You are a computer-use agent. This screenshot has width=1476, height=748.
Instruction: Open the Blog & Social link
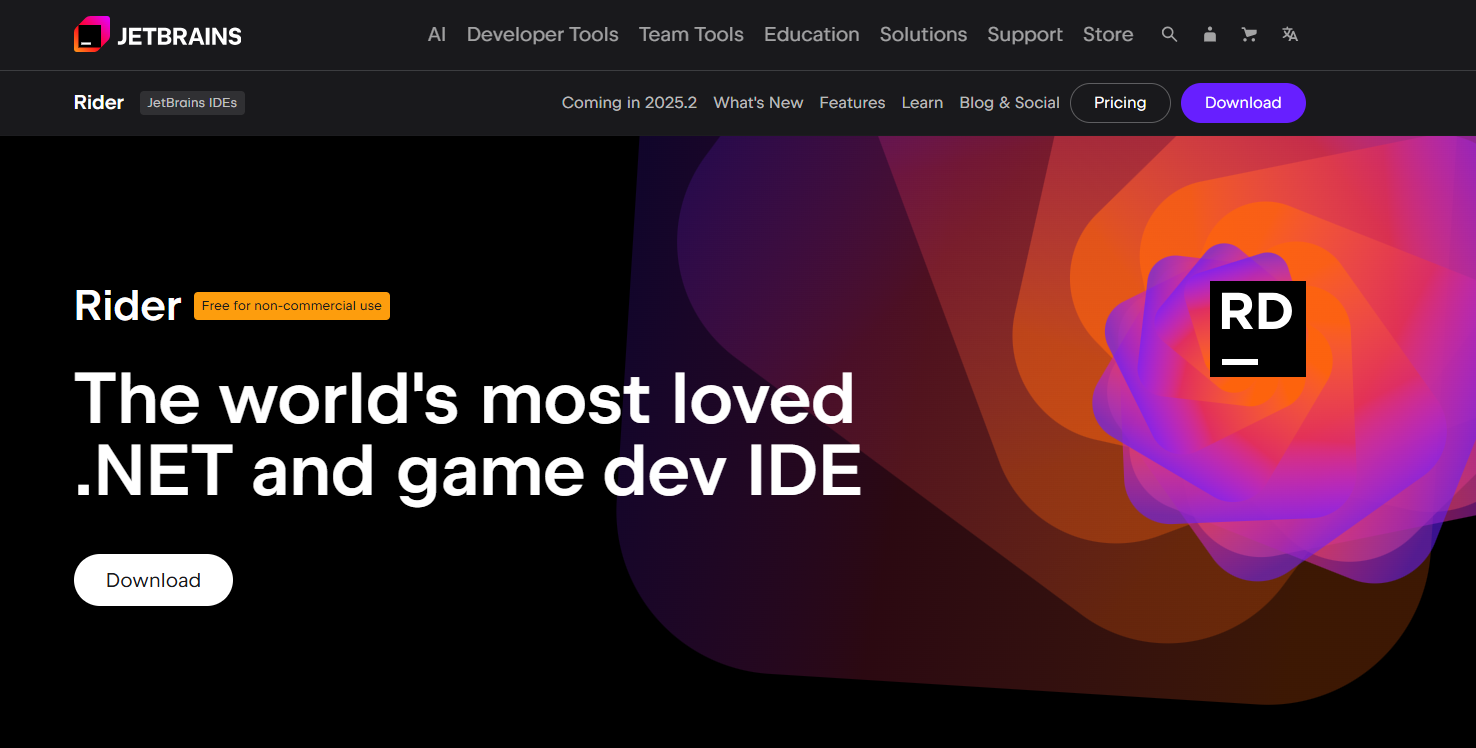tap(1009, 103)
